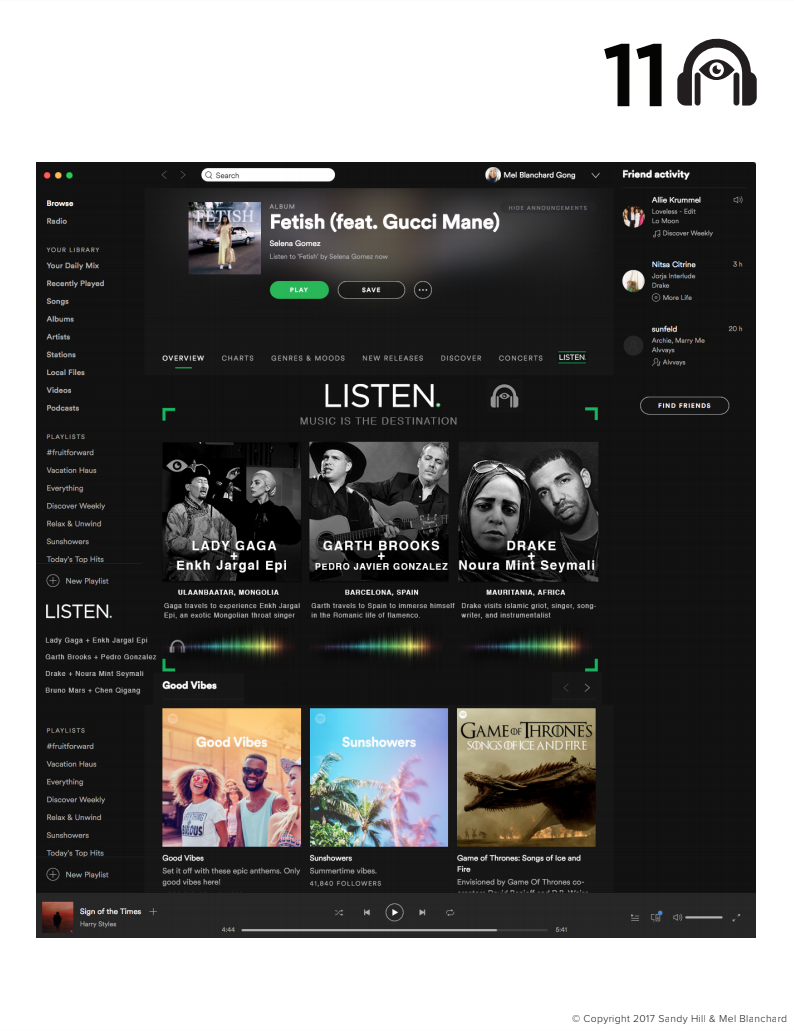Click the play button in player bar
The width and height of the screenshot is (794, 1031).
point(394,912)
